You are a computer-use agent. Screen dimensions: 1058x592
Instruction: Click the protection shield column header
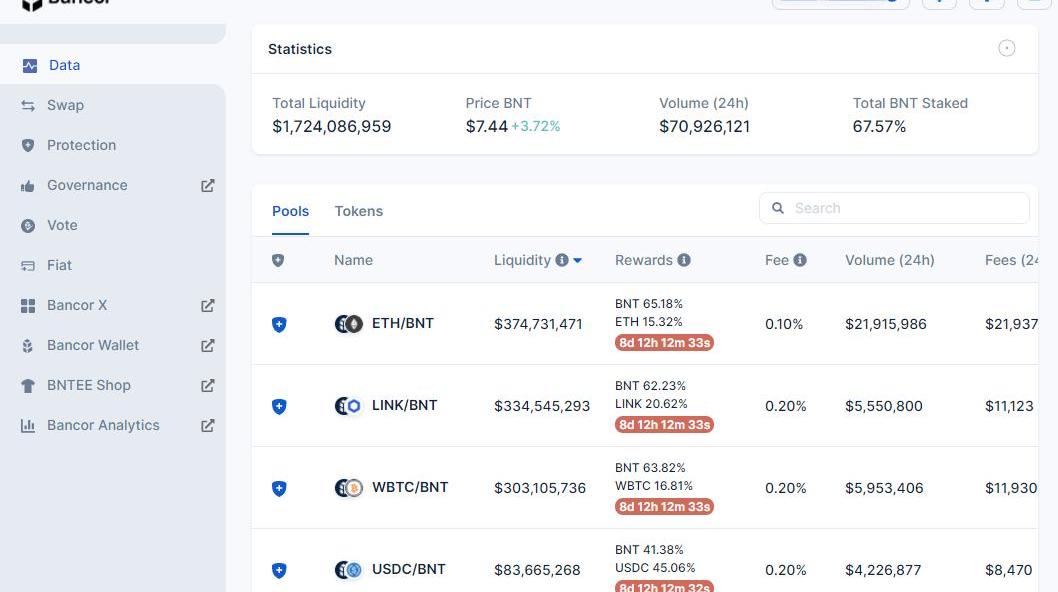click(278, 260)
